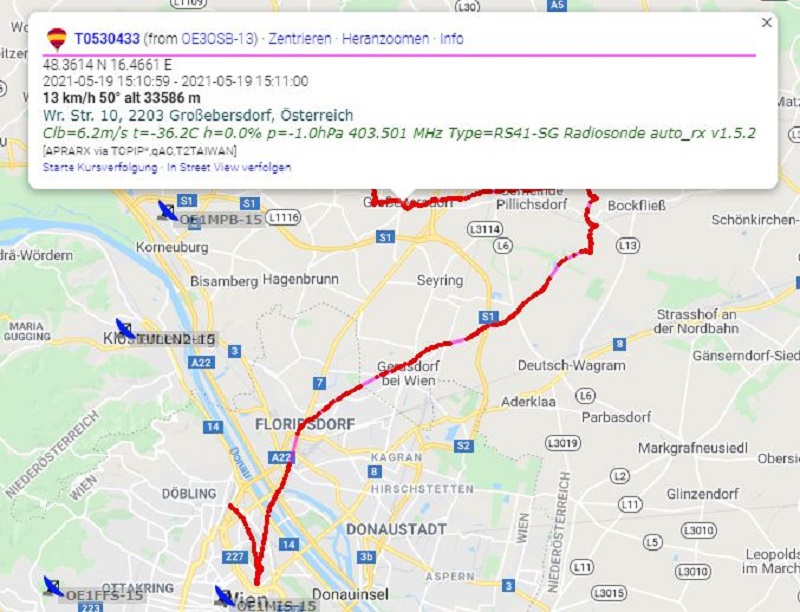
Task: Click Heranzoomen to zoom in
Action: coord(385,39)
